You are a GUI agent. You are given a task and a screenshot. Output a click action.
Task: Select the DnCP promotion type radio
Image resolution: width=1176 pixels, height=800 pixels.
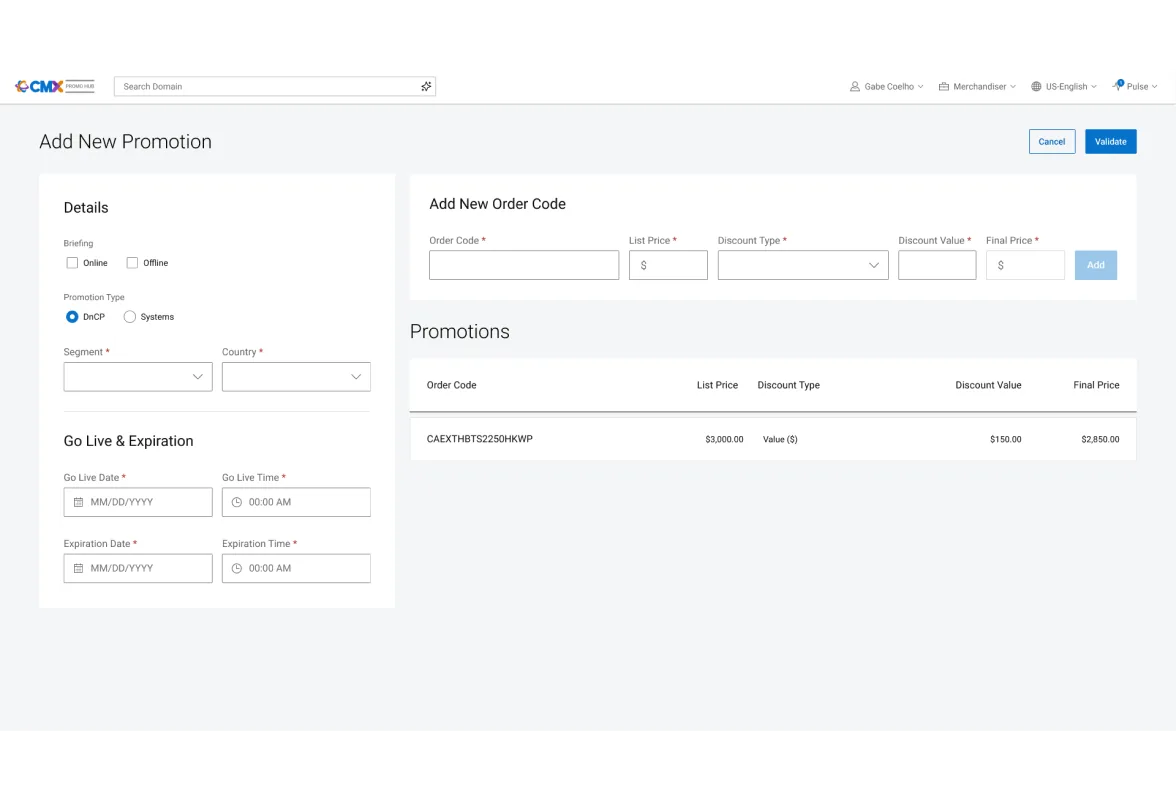[72, 316]
